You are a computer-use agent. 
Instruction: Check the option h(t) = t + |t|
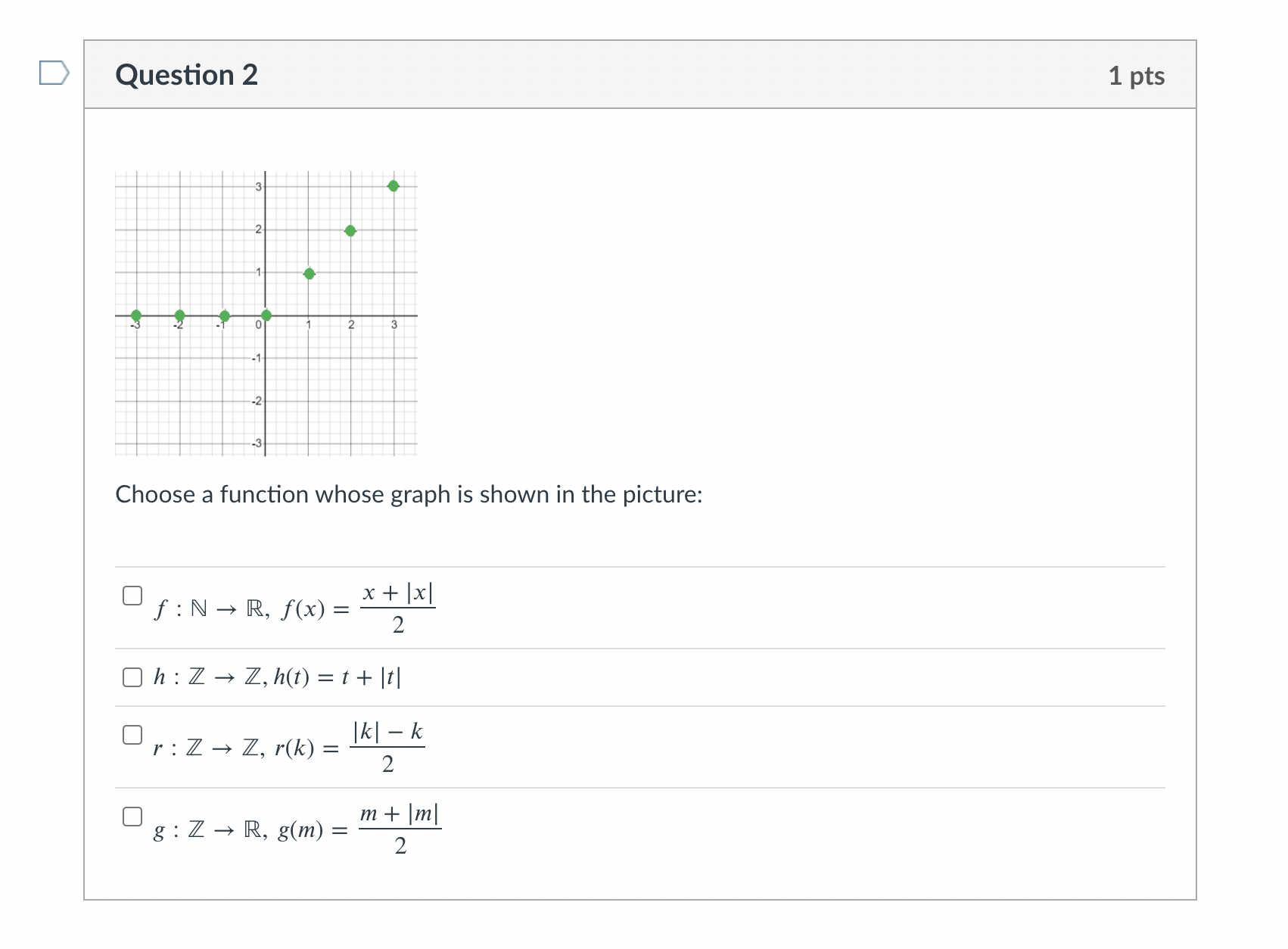[x=132, y=678]
